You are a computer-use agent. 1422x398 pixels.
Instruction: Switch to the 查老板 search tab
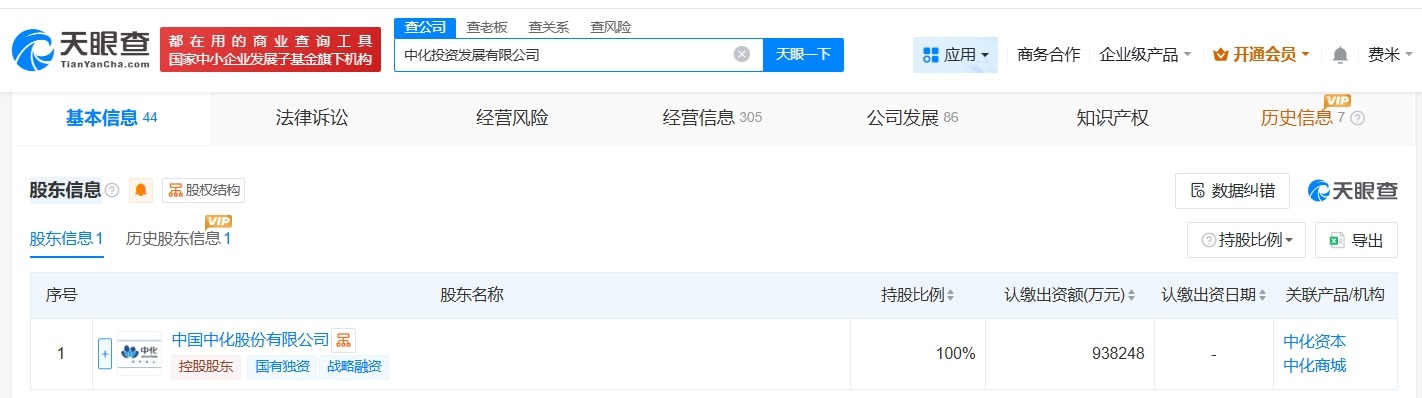(487, 27)
